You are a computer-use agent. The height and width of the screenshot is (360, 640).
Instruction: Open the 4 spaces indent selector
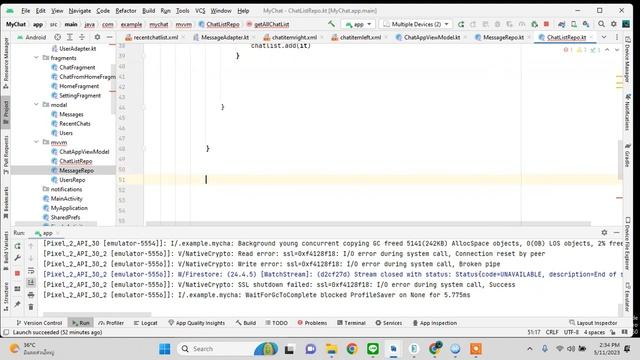point(594,332)
